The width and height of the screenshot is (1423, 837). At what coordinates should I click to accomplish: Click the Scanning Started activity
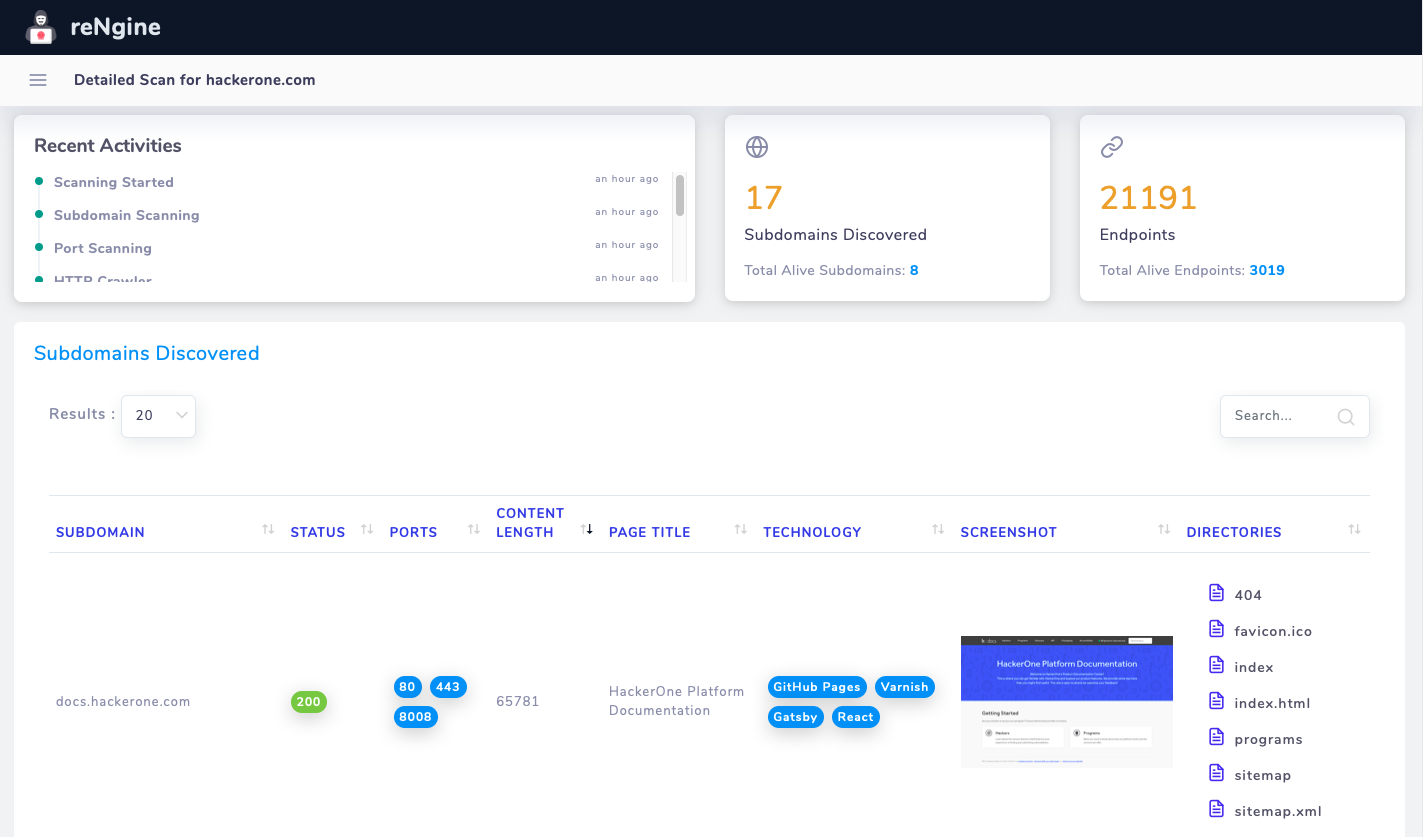tap(114, 183)
